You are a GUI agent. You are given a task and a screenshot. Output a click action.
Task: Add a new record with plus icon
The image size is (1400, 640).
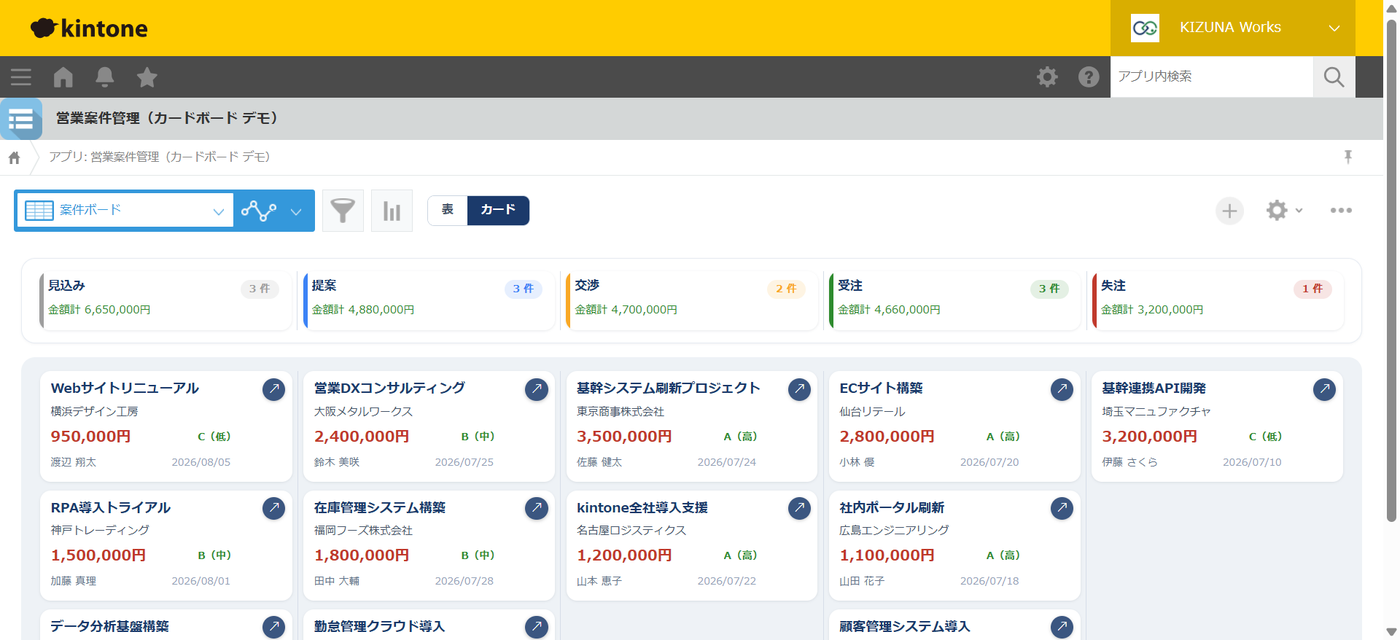pyautogui.click(x=1230, y=211)
